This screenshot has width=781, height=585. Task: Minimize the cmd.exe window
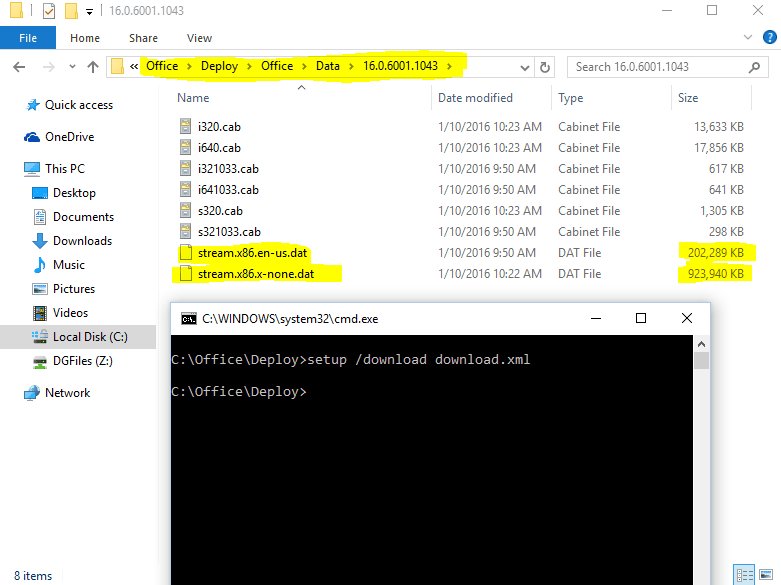[x=596, y=318]
